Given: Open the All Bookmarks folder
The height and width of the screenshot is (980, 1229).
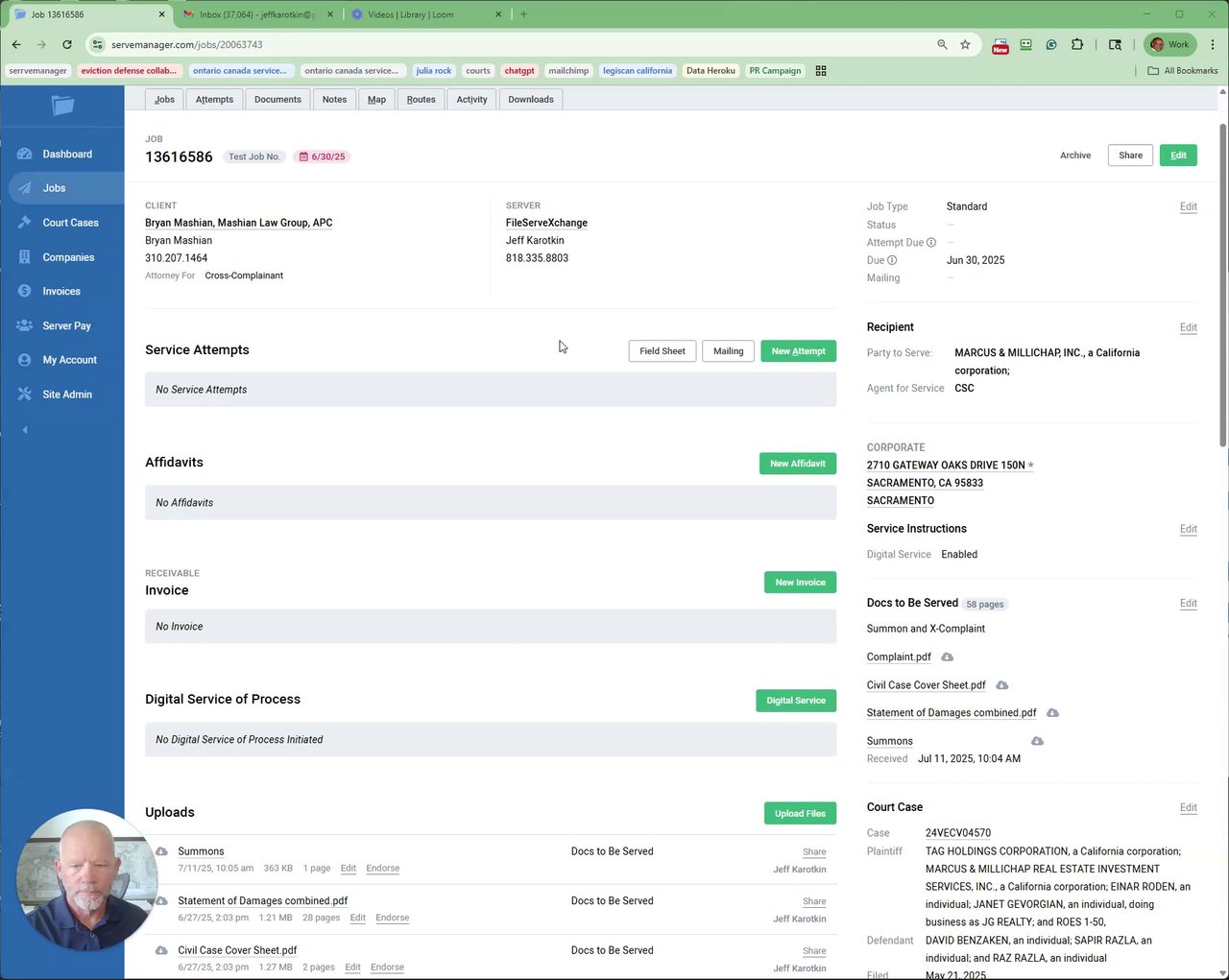Looking at the screenshot, I should [x=1183, y=71].
